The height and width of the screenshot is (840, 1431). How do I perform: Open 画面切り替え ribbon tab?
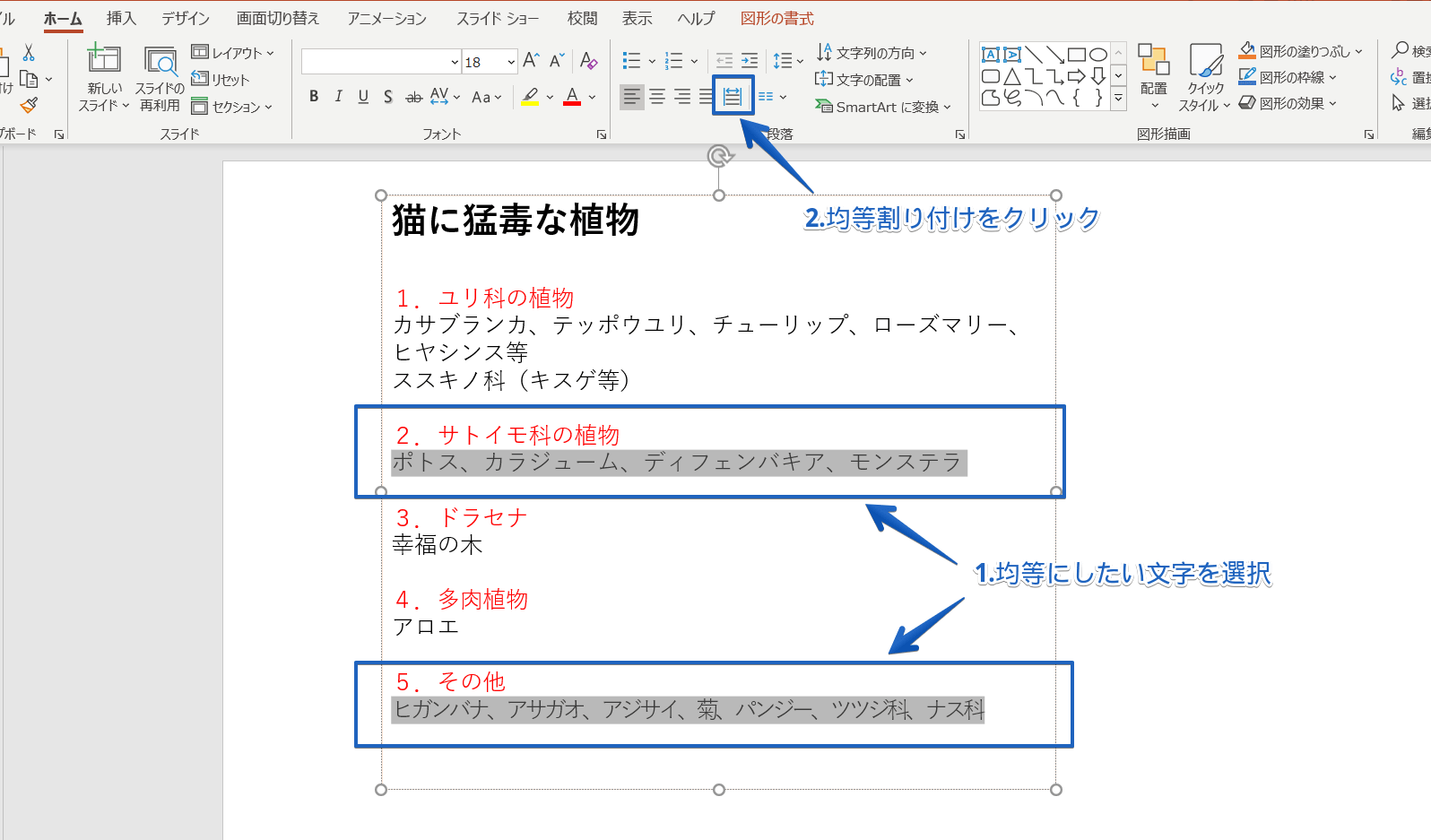278,18
